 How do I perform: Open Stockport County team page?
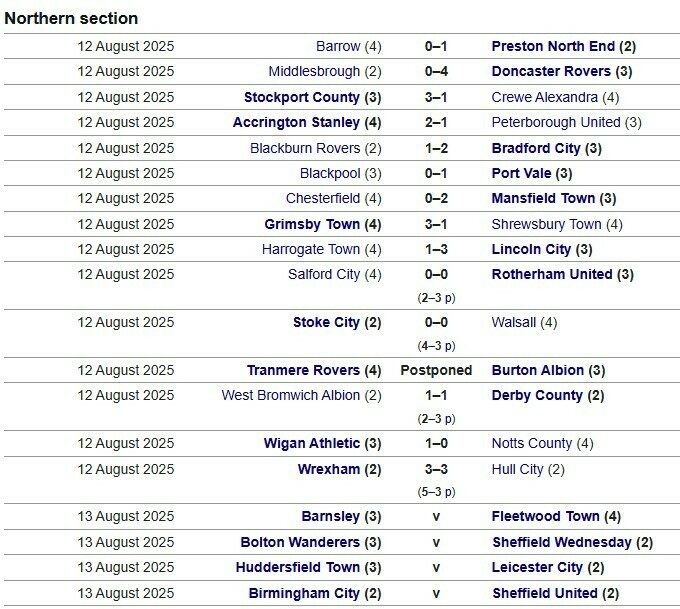tap(301, 97)
